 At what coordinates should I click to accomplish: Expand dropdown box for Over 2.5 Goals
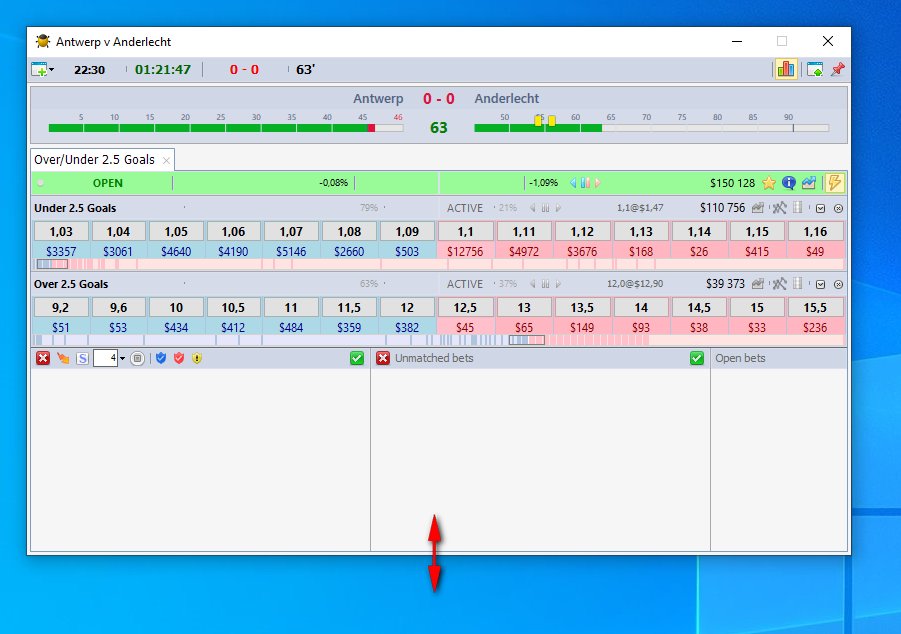pos(821,285)
